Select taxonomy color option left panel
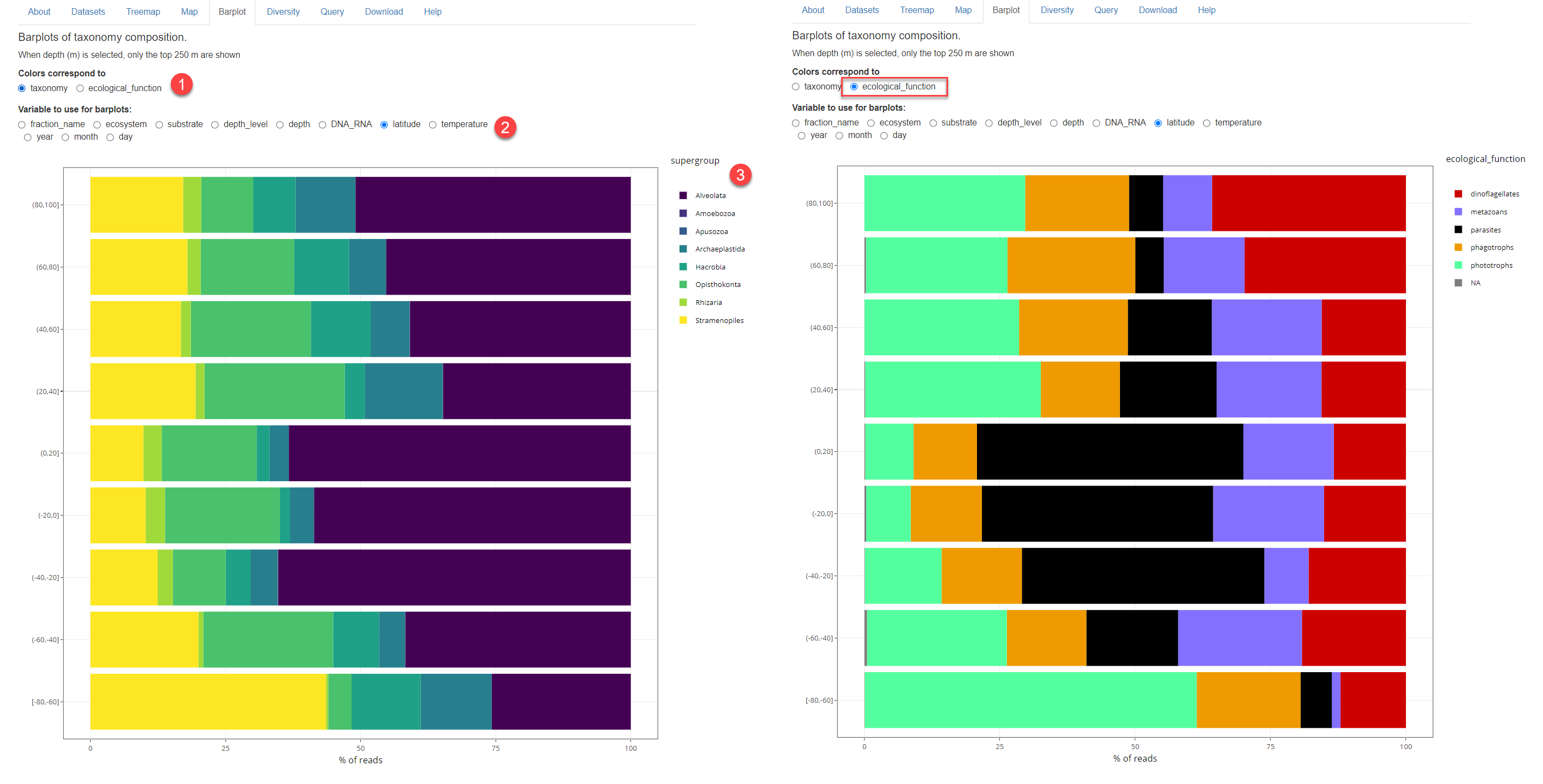 click(x=22, y=87)
